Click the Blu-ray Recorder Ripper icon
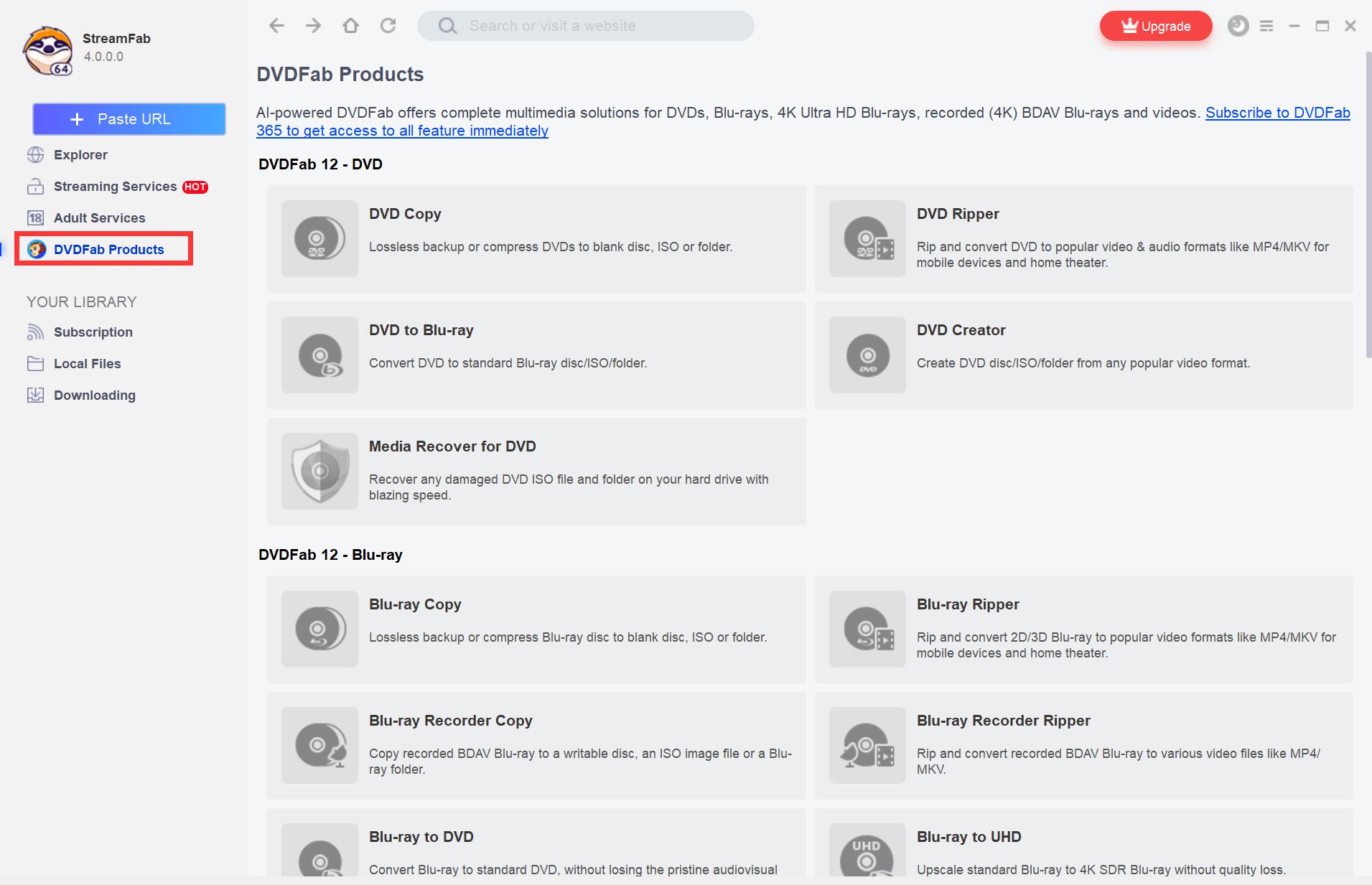Screen dimensions: 1372x885 click(867, 745)
